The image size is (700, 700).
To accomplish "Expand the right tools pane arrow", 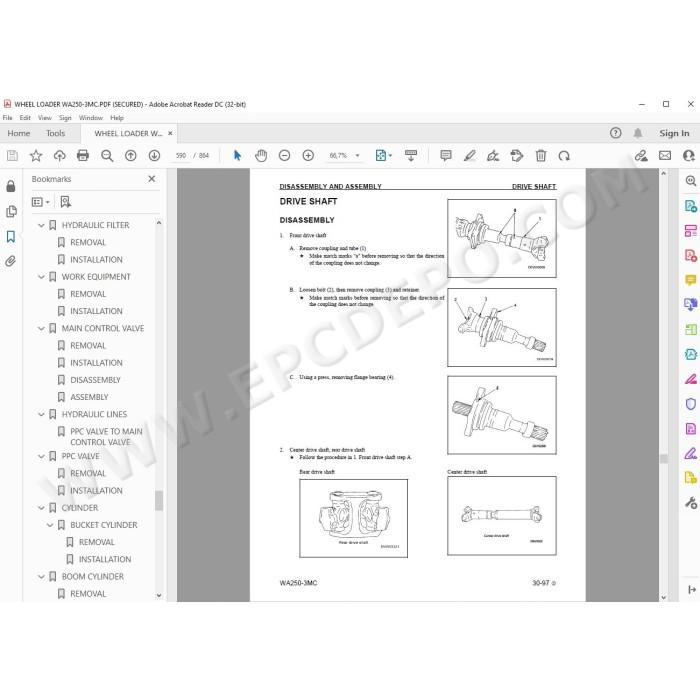I will [692, 590].
